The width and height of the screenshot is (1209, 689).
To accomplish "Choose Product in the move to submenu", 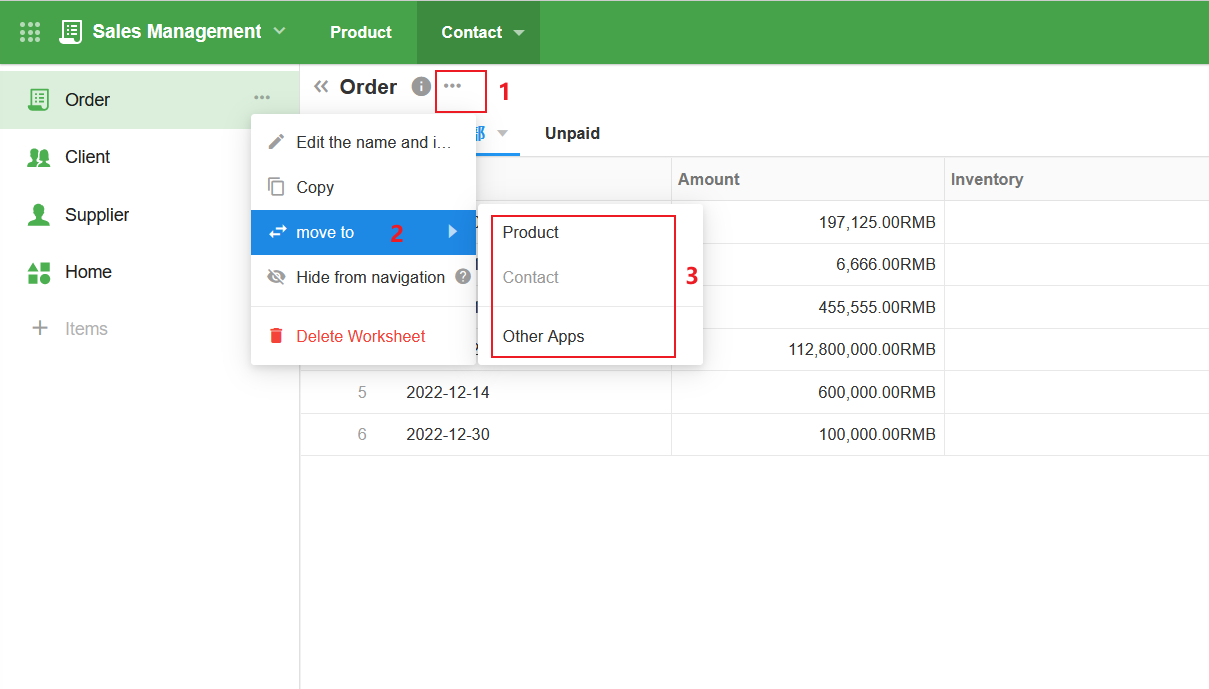I will pyautogui.click(x=531, y=232).
